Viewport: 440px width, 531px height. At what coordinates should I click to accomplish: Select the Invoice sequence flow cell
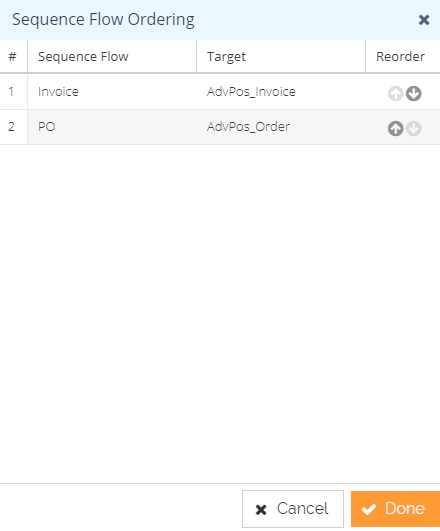112,92
